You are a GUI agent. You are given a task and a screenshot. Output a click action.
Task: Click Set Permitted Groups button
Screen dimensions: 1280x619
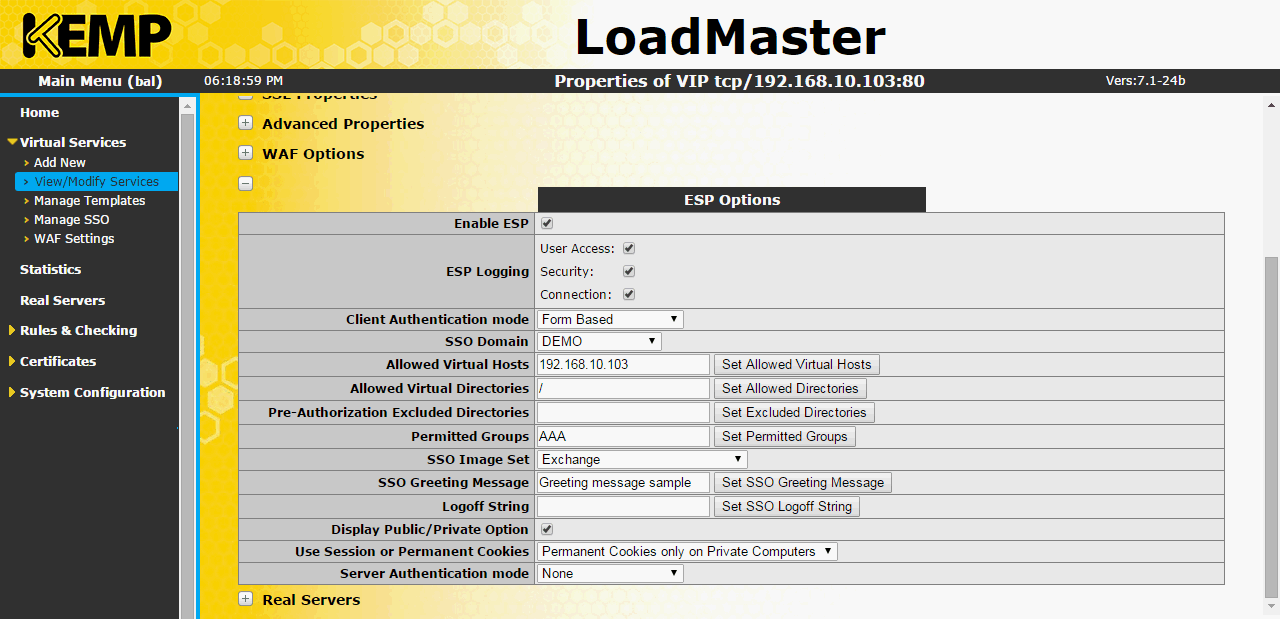pyautogui.click(x=784, y=437)
